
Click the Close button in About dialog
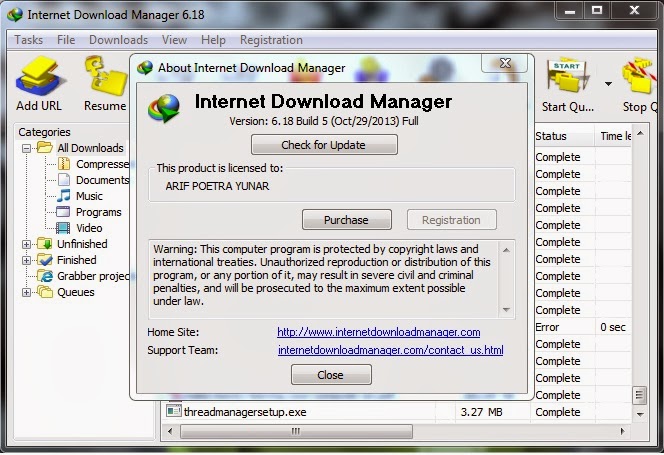click(x=331, y=375)
